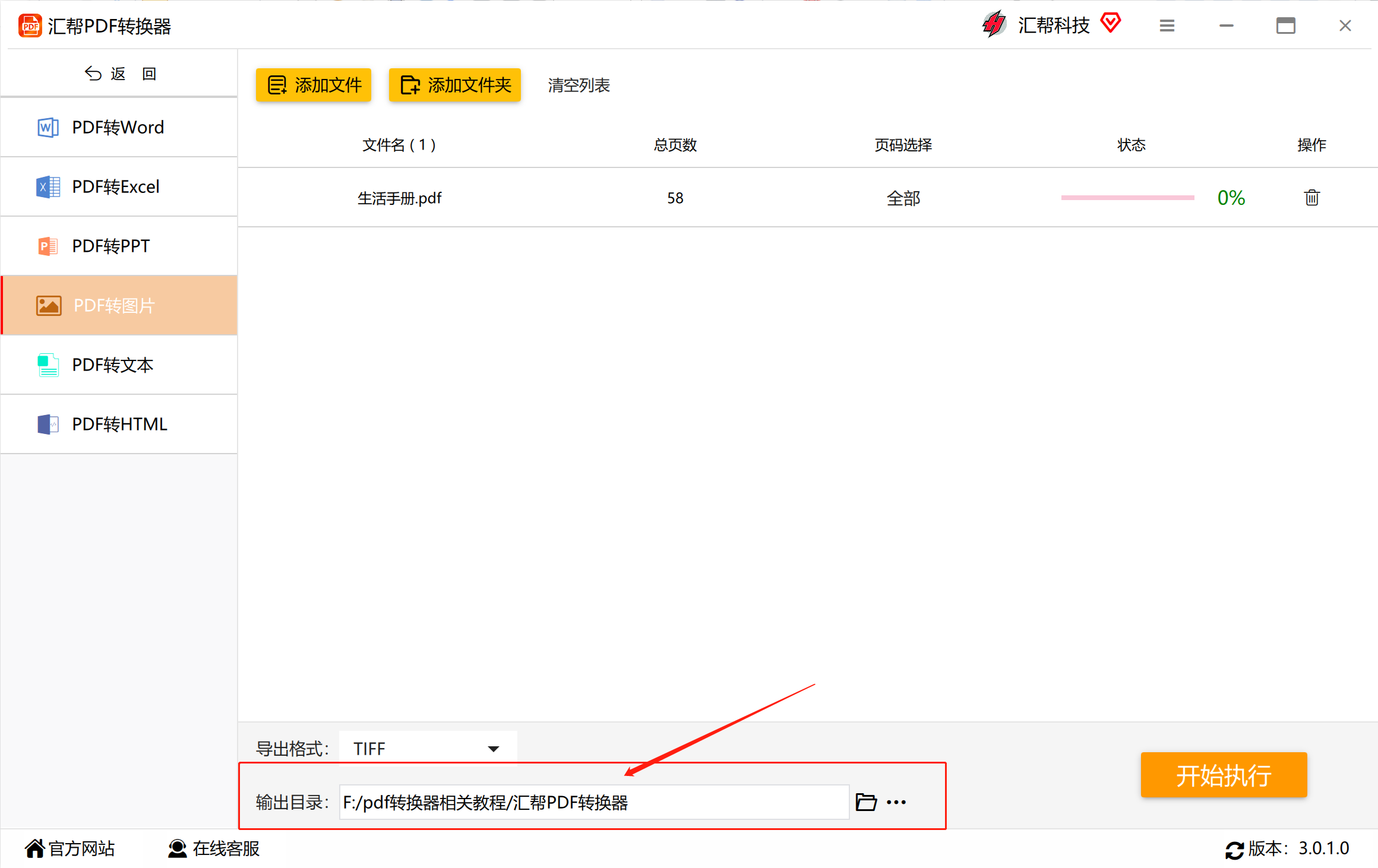
Task: Click the 汇帮科技 lightning brand icon
Action: point(994,24)
